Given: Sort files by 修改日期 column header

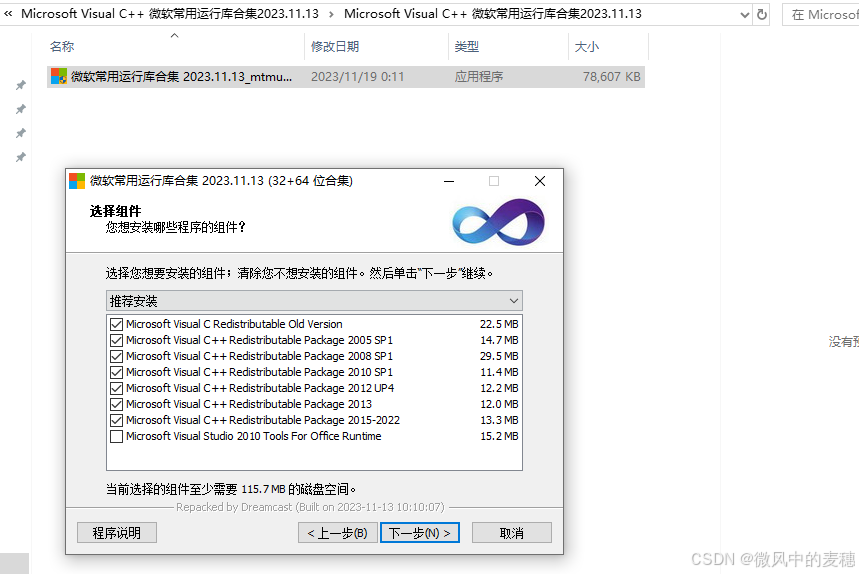Looking at the screenshot, I should (x=377, y=47).
